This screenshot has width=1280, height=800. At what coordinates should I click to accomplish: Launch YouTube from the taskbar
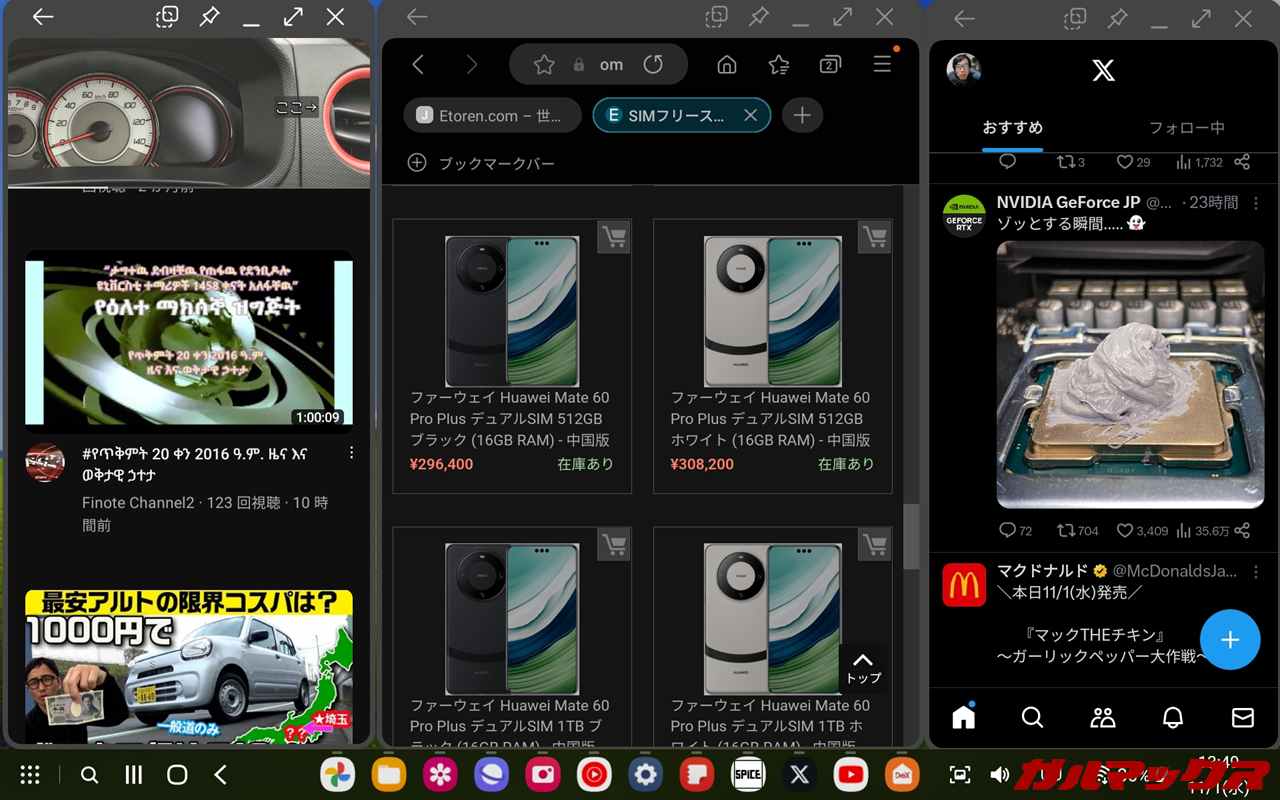tap(851, 775)
